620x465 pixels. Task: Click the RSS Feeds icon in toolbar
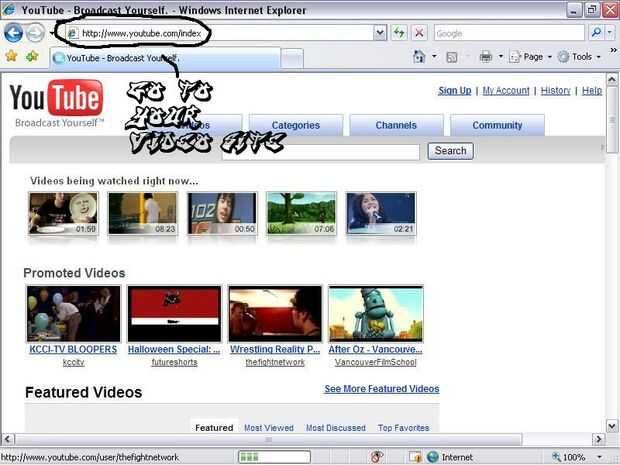click(452, 57)
